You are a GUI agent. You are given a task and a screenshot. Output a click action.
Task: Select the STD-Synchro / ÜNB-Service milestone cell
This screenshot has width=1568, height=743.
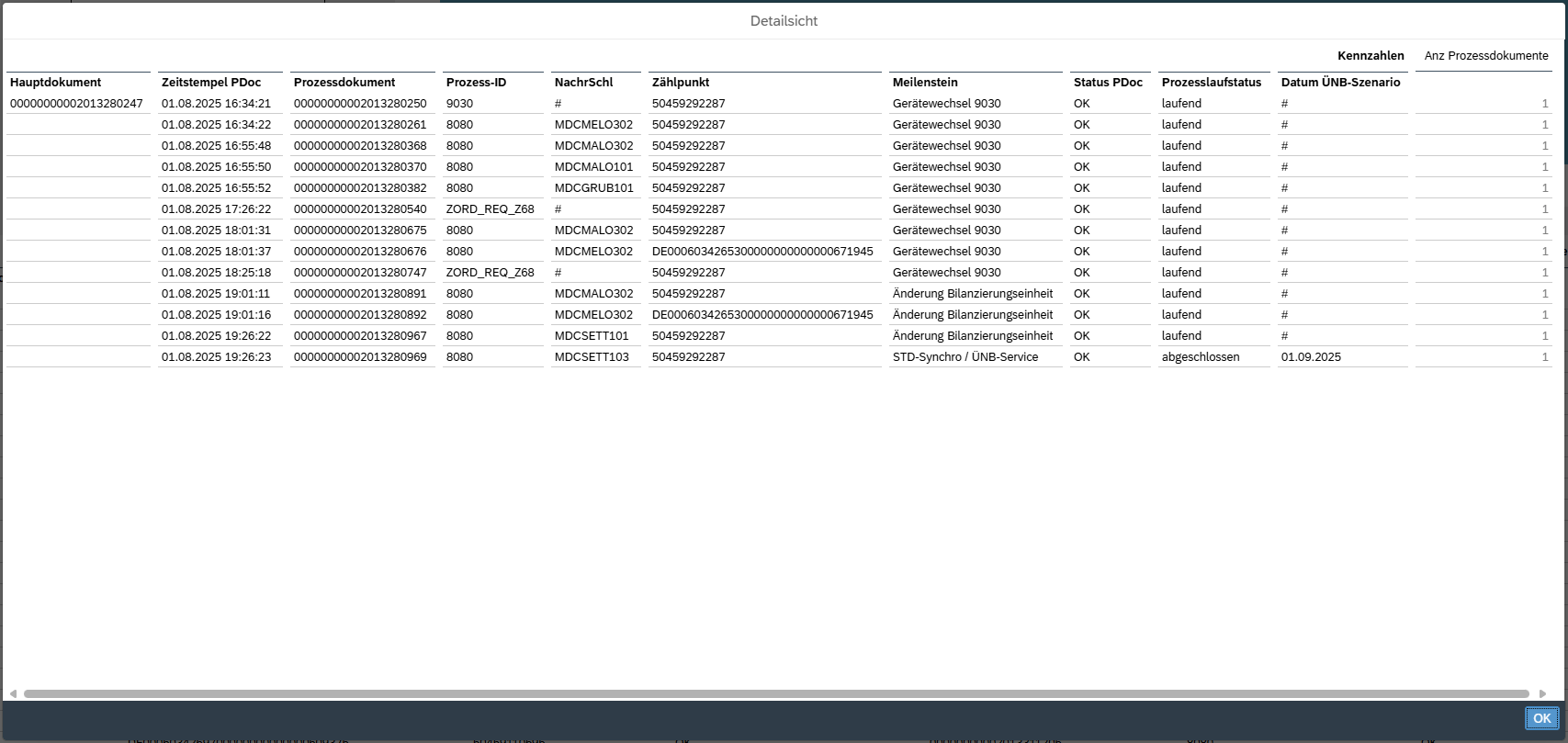[x=964, y=357]
